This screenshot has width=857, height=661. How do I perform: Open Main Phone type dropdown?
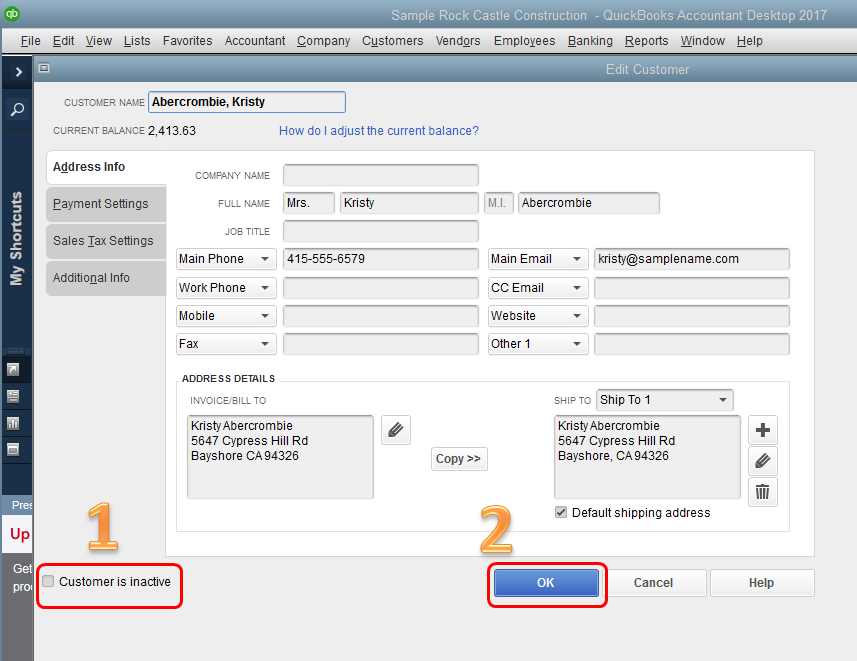[226, 259]
